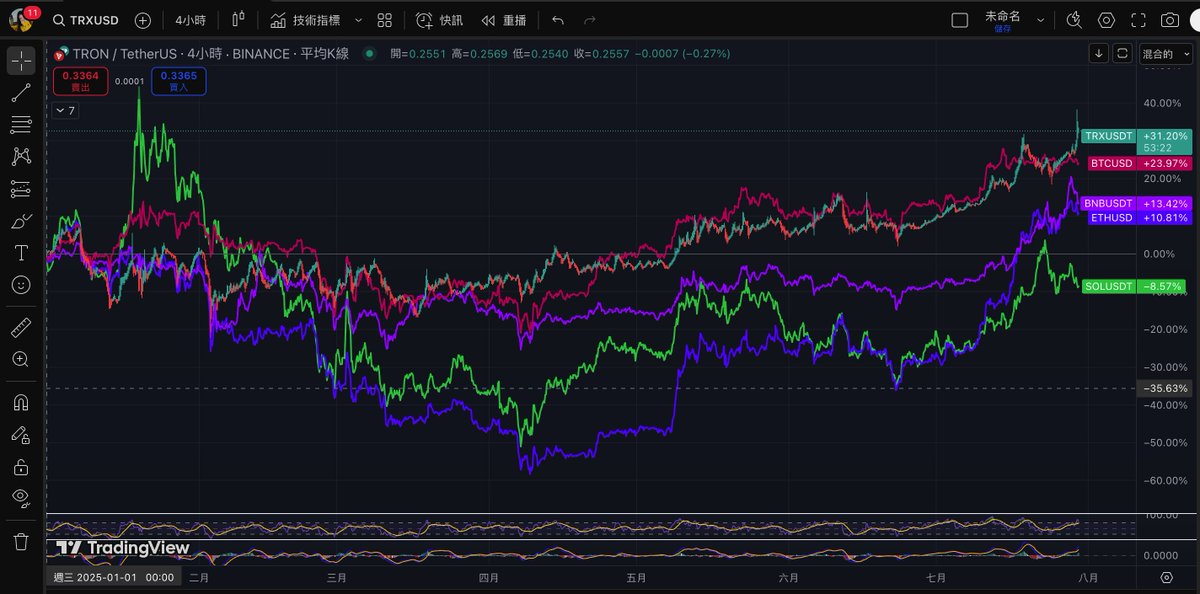Click the pane sync toggle button

[1123, 53]
